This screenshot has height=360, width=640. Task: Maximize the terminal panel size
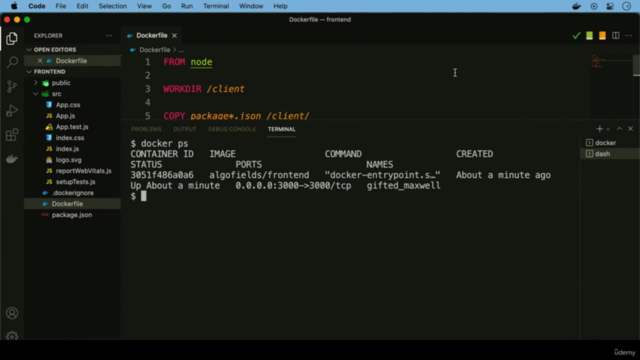click(619, 129)
